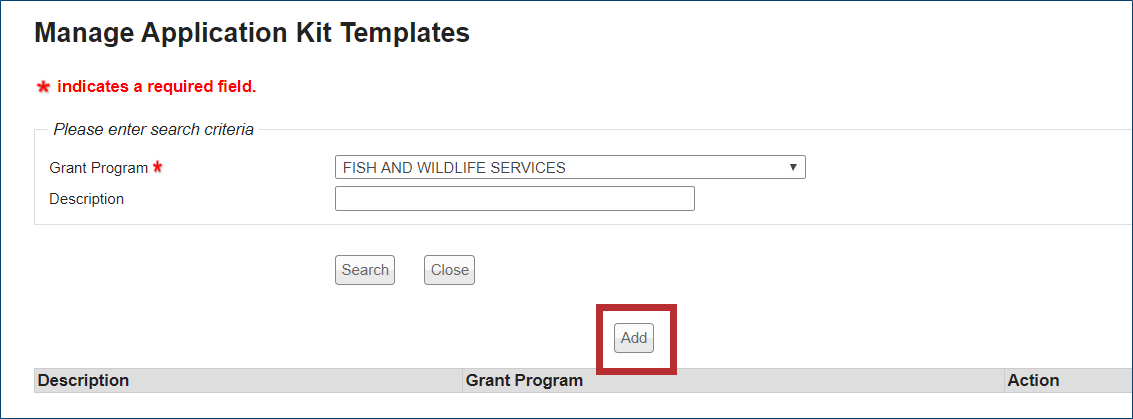
Task: Select the FISH AND WILDLIFE SERVICES value text
Action: [454, 168]
